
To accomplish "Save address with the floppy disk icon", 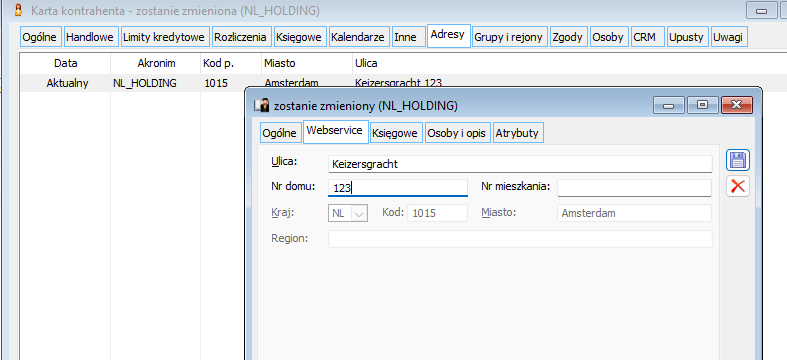I will pos(737,161).
